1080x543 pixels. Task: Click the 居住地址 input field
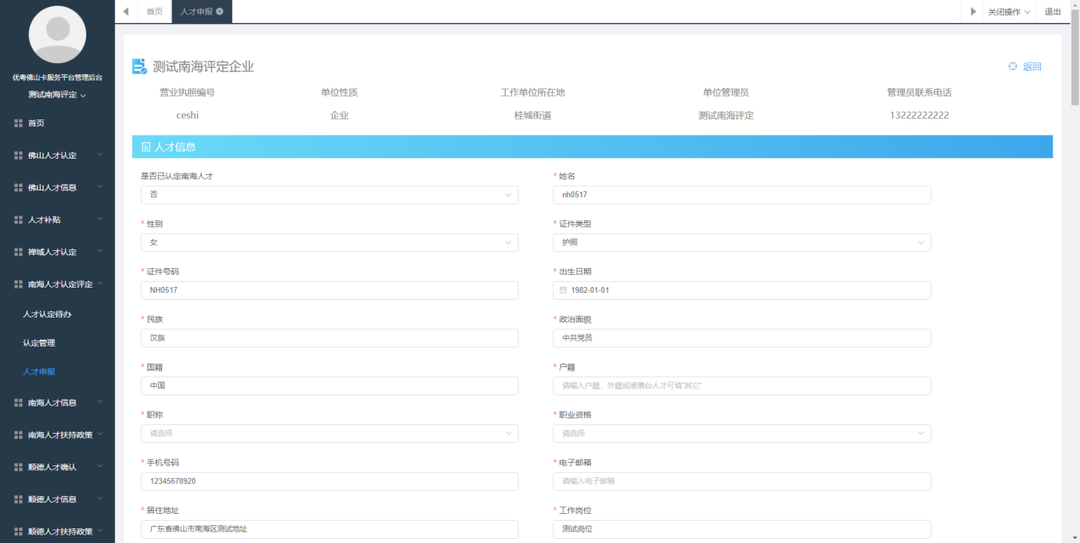[x=329, y=529]
